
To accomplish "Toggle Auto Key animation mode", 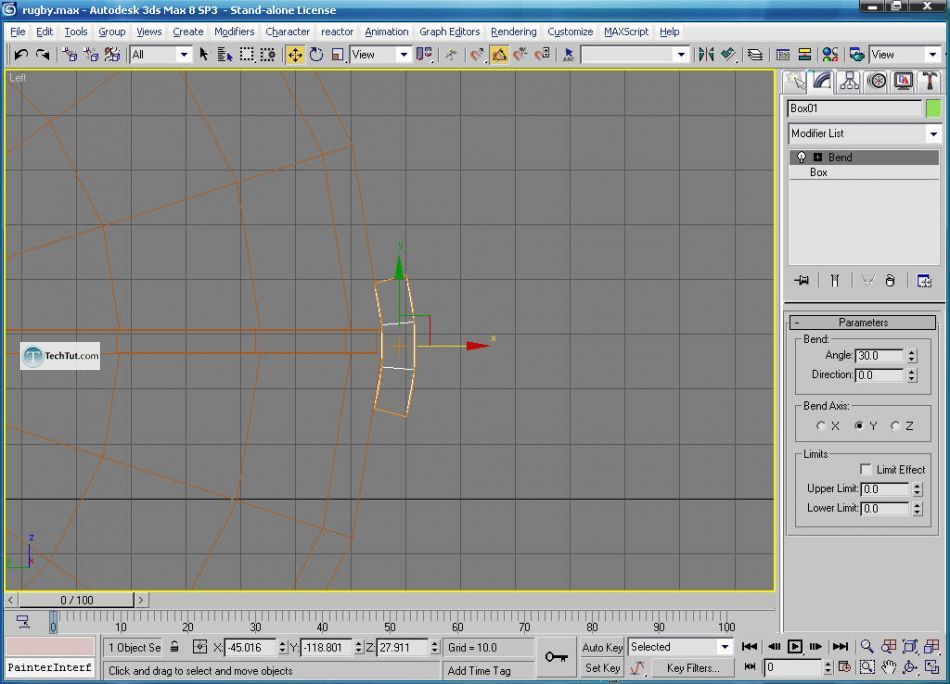I will [x=602, y=647].
